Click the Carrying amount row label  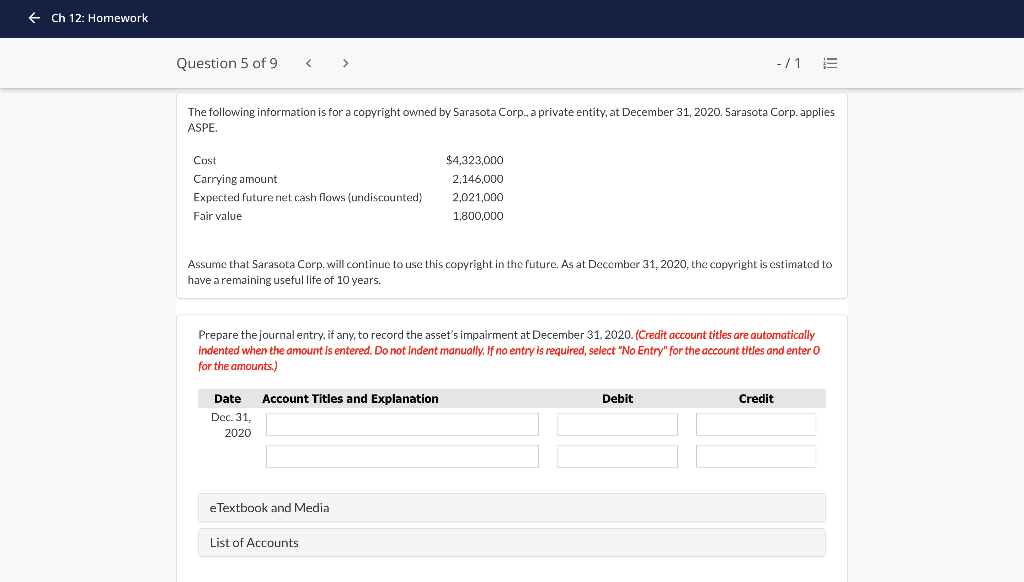coord(235,179)
